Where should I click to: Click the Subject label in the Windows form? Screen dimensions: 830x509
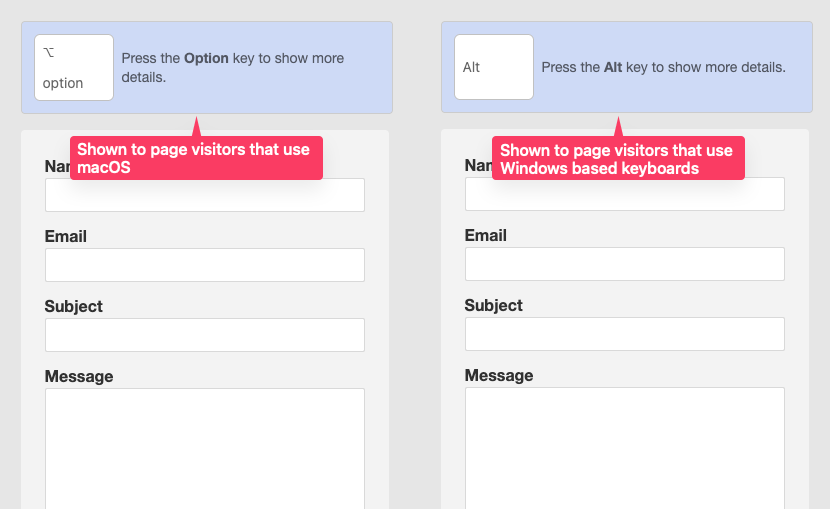[x=494, y=305]
